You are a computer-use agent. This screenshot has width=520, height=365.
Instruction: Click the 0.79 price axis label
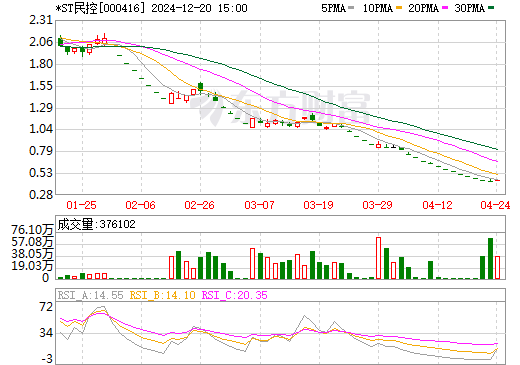41,151
